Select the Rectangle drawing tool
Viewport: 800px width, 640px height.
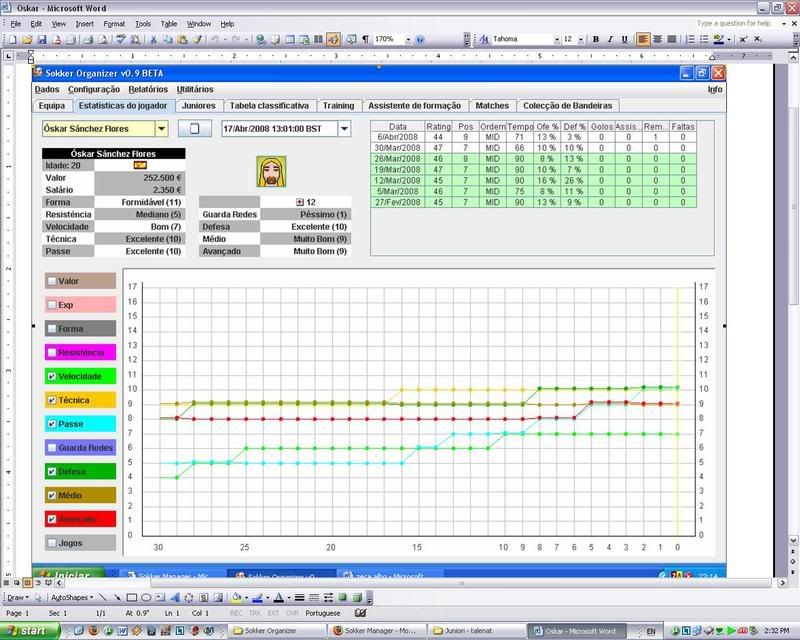click(x=132, y=597)
